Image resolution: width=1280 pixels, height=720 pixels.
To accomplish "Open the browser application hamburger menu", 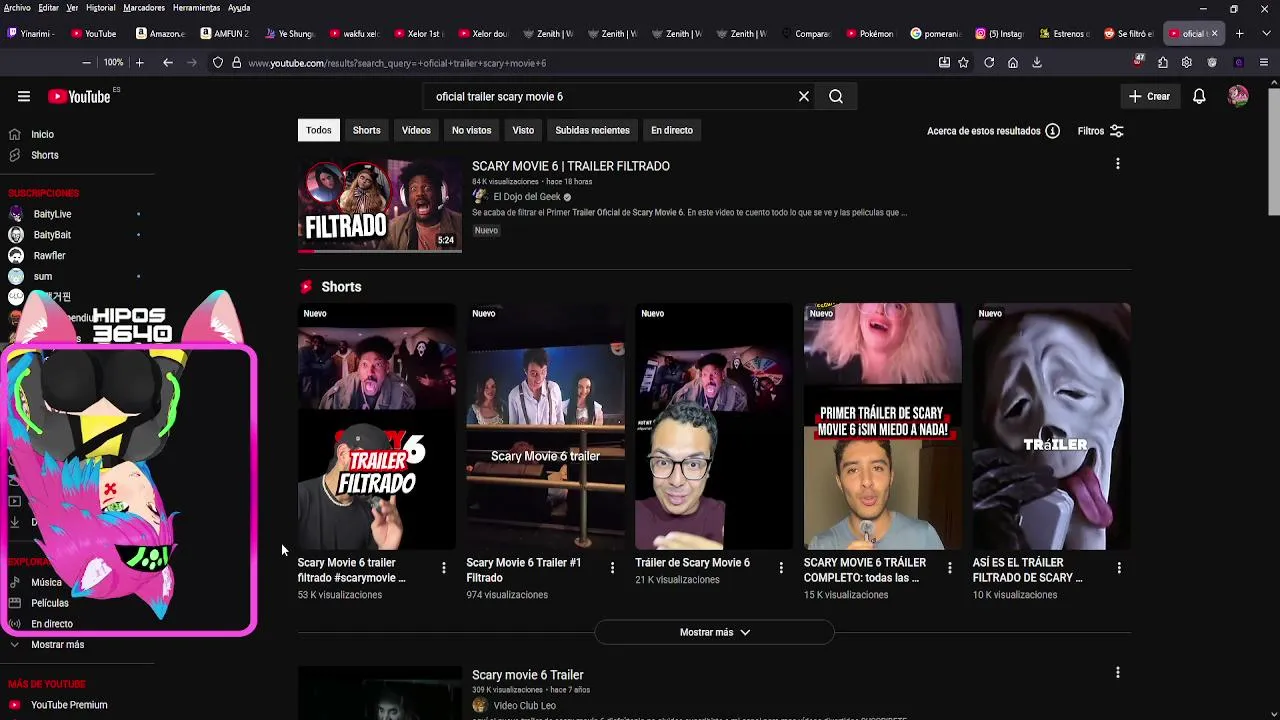I will [1264, 62].
